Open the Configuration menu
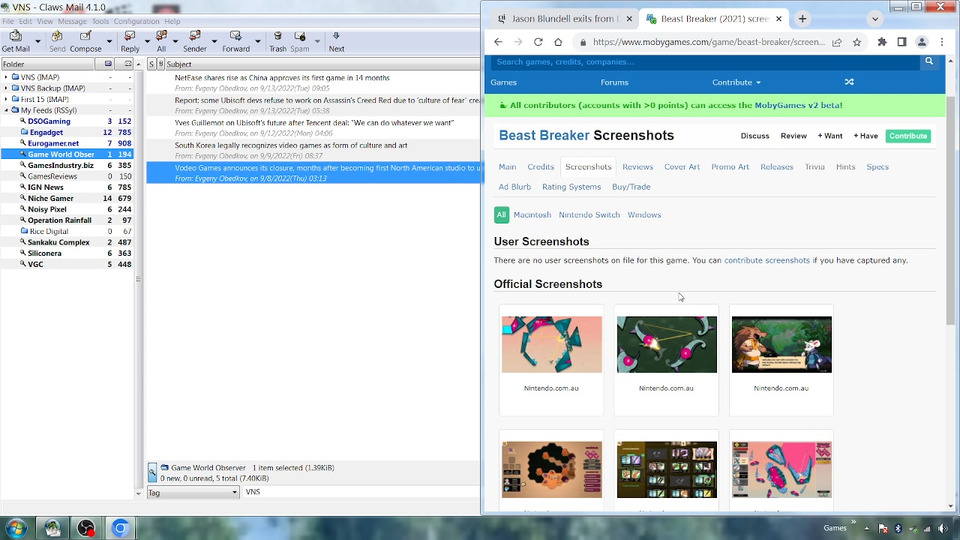The image size is (960, 540). (x=136, y=21)
